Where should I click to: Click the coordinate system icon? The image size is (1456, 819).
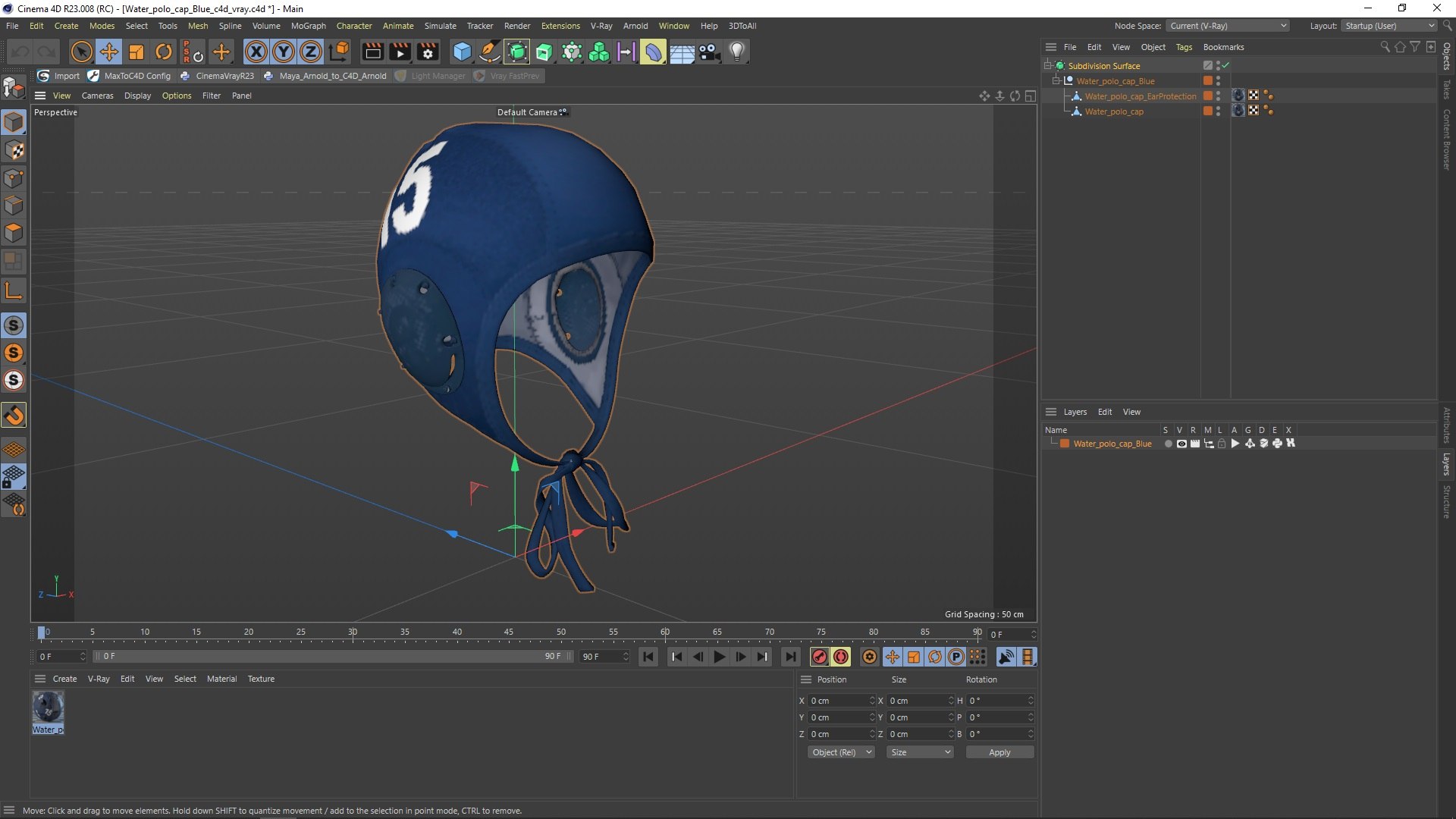click(x=339, y=52)
